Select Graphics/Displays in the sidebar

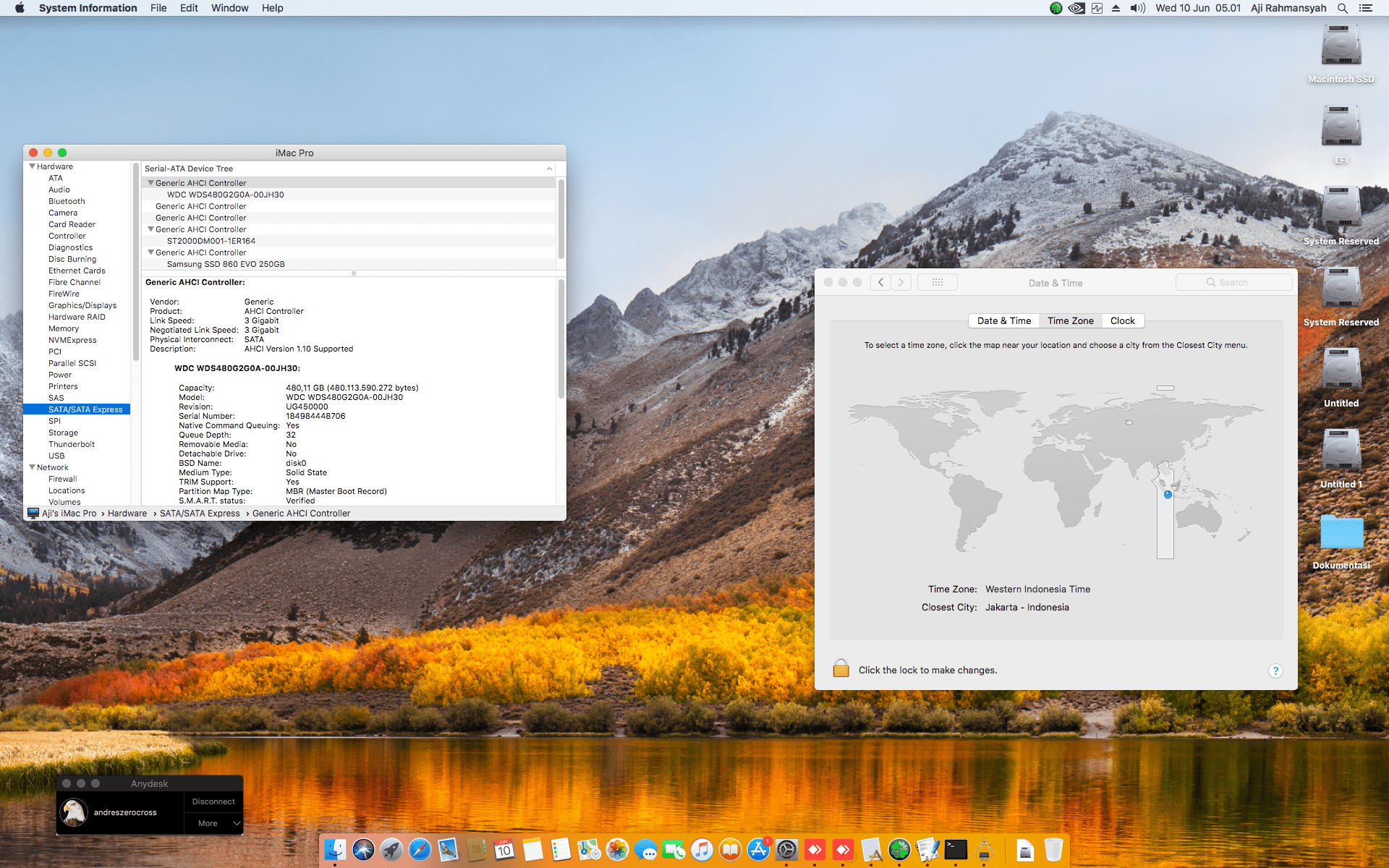[x=82, y=305]
